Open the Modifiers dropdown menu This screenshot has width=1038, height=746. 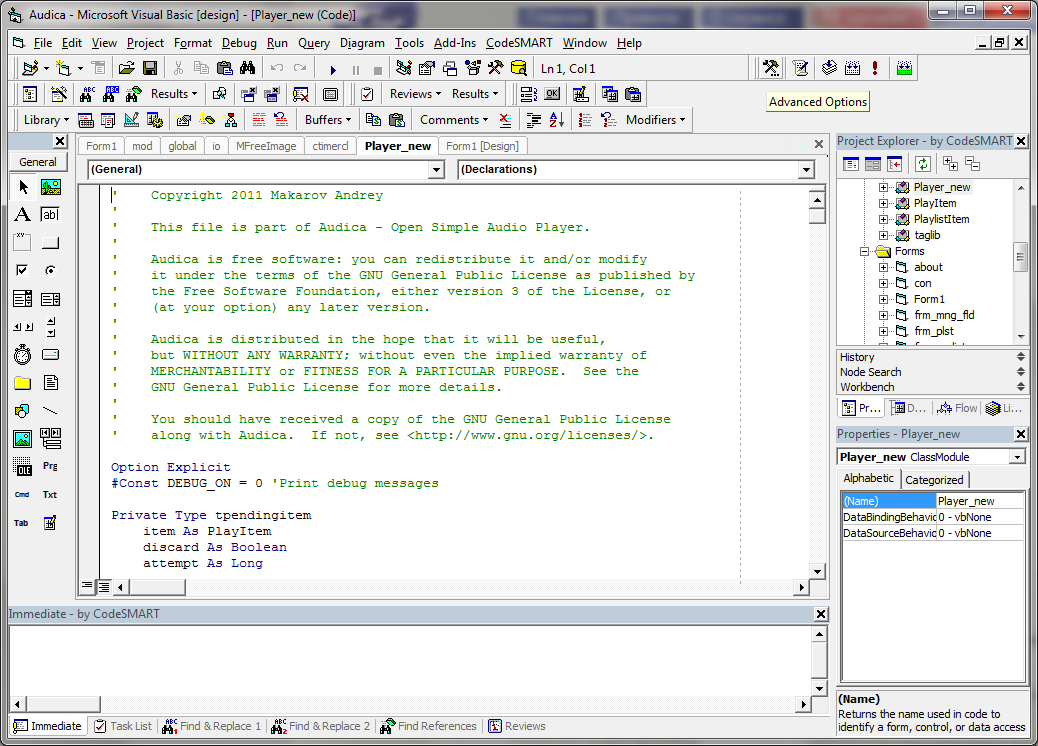click(x=655, y=120)
